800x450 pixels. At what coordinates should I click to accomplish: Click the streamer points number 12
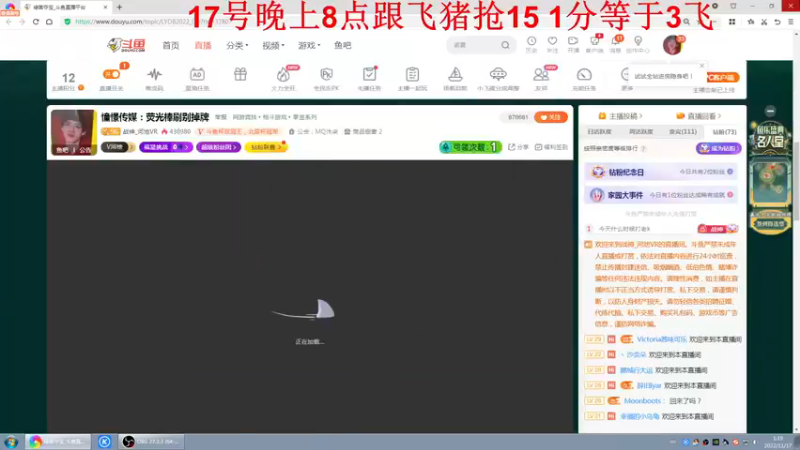coord(68,78)
